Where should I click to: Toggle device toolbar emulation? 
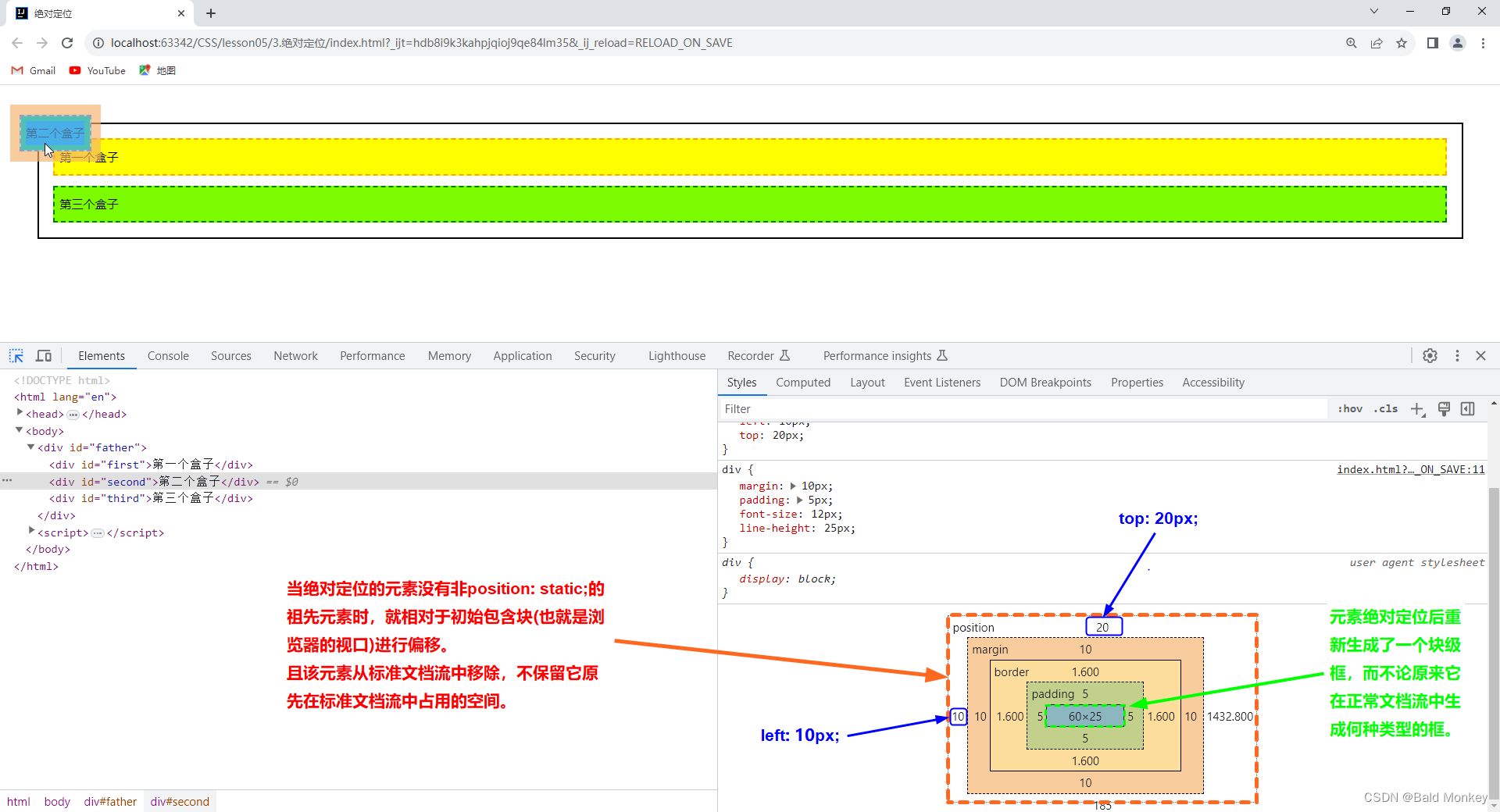tap(44, 356)
